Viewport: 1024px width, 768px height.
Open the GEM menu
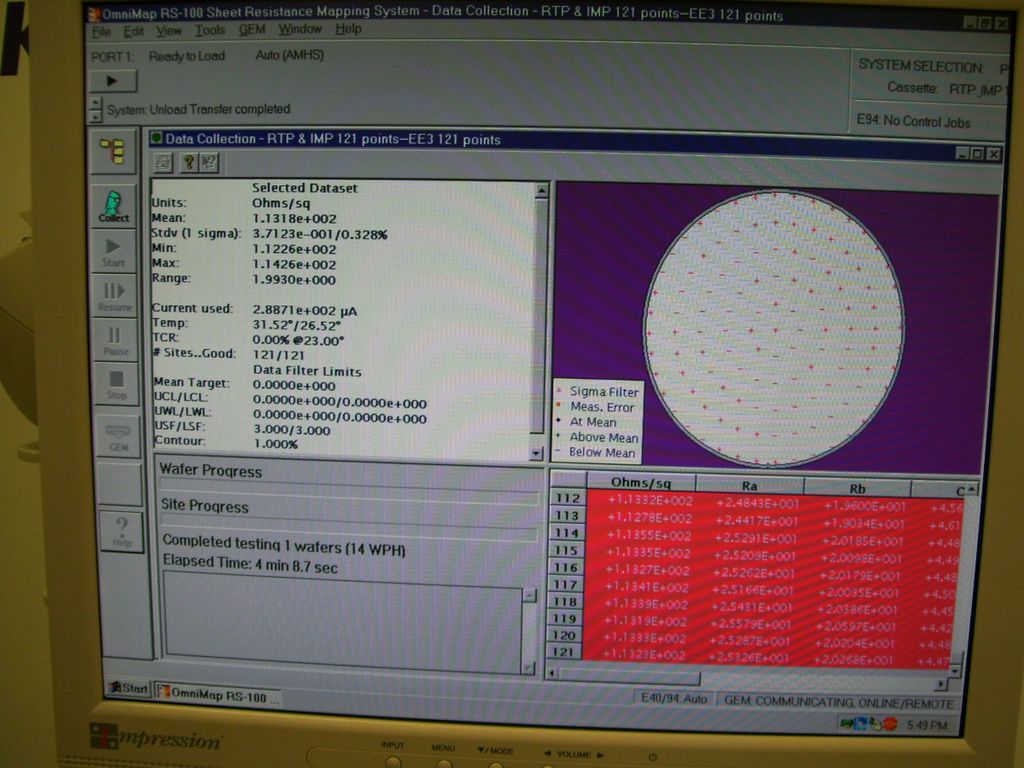[252, 29]
